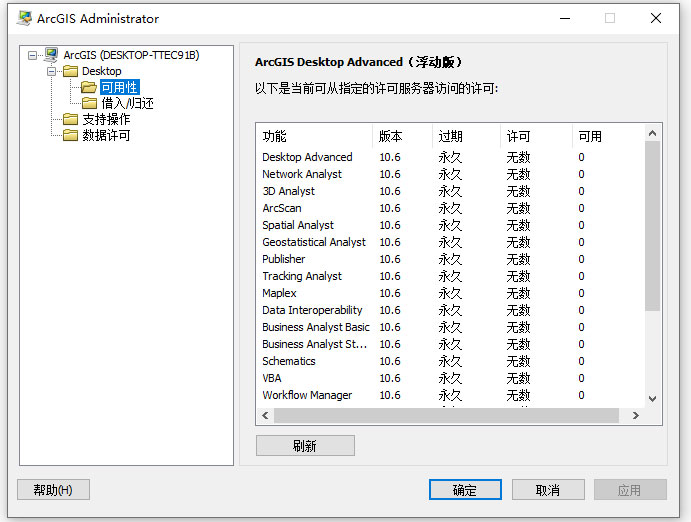Click the folder icon beside 数据许可

click(x=71, y=135)
